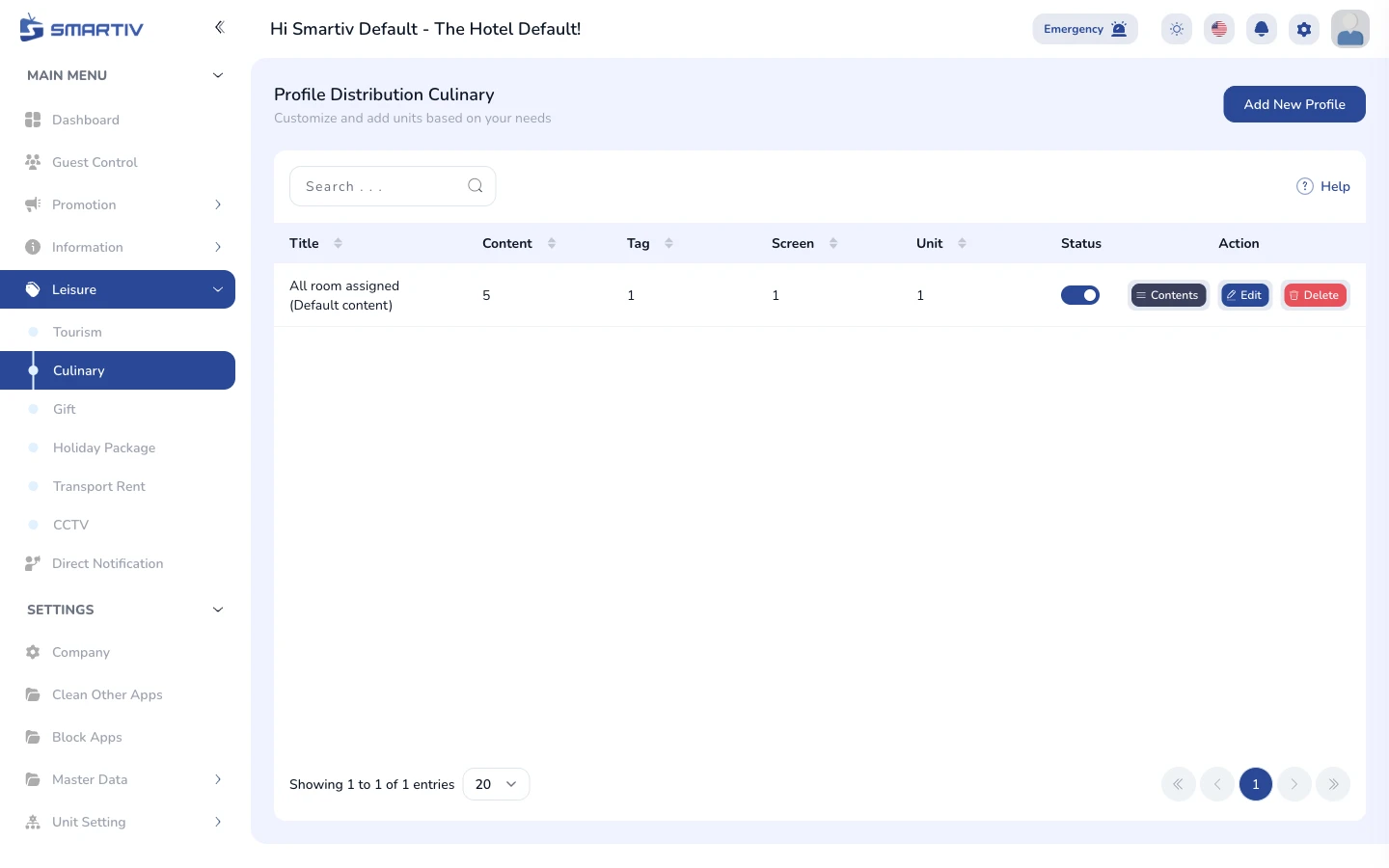1389x868 pixels.
Task: Click the Leisure tag icon
Action: point(33,289)
